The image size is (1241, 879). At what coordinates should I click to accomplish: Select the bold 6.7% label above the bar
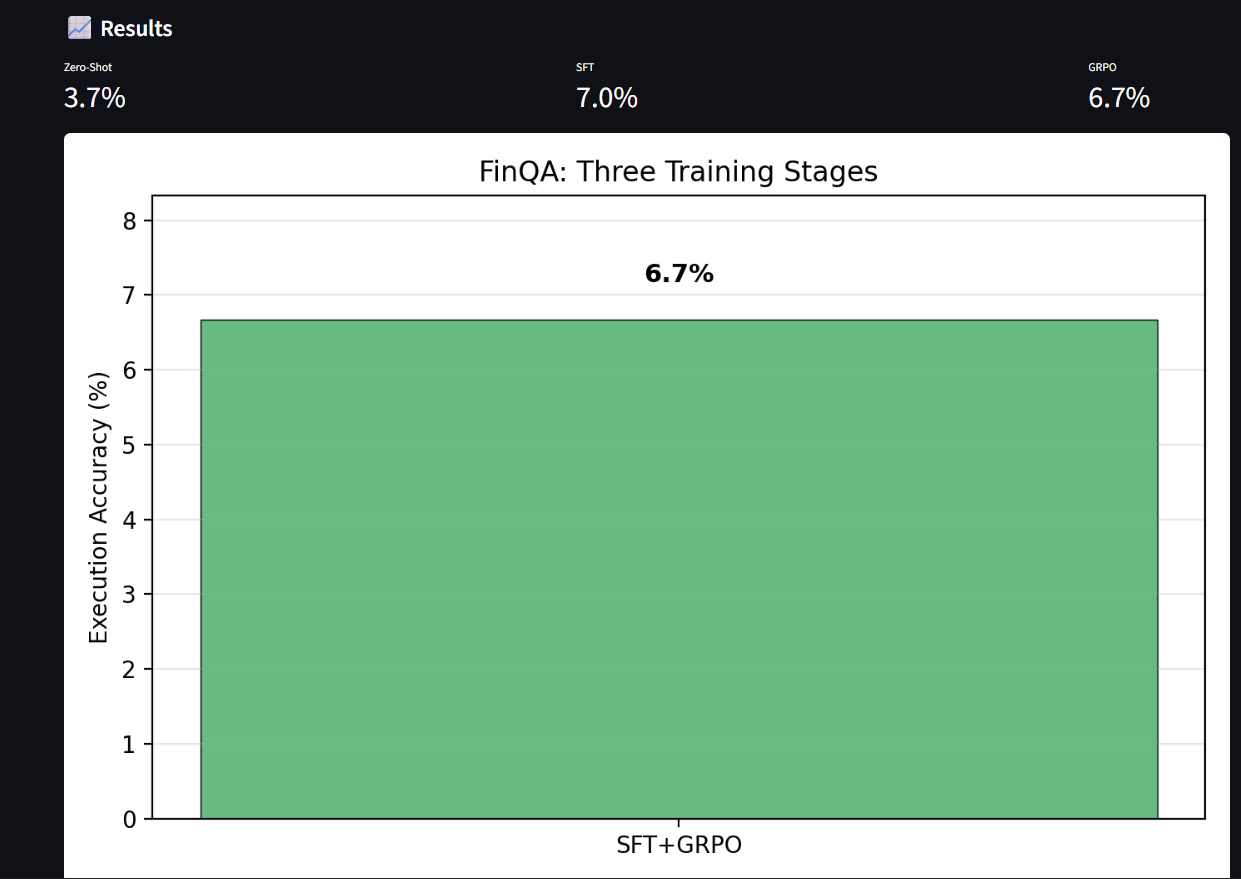pos(679,274)
